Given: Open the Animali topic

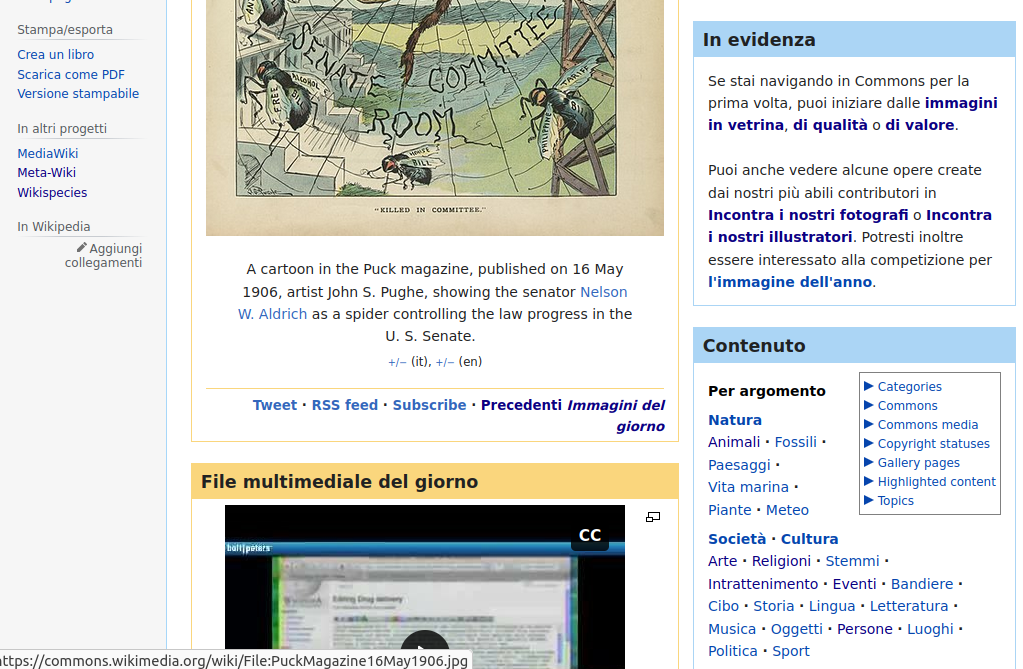Looking at the screenshot, I should (x=734, y=442).
